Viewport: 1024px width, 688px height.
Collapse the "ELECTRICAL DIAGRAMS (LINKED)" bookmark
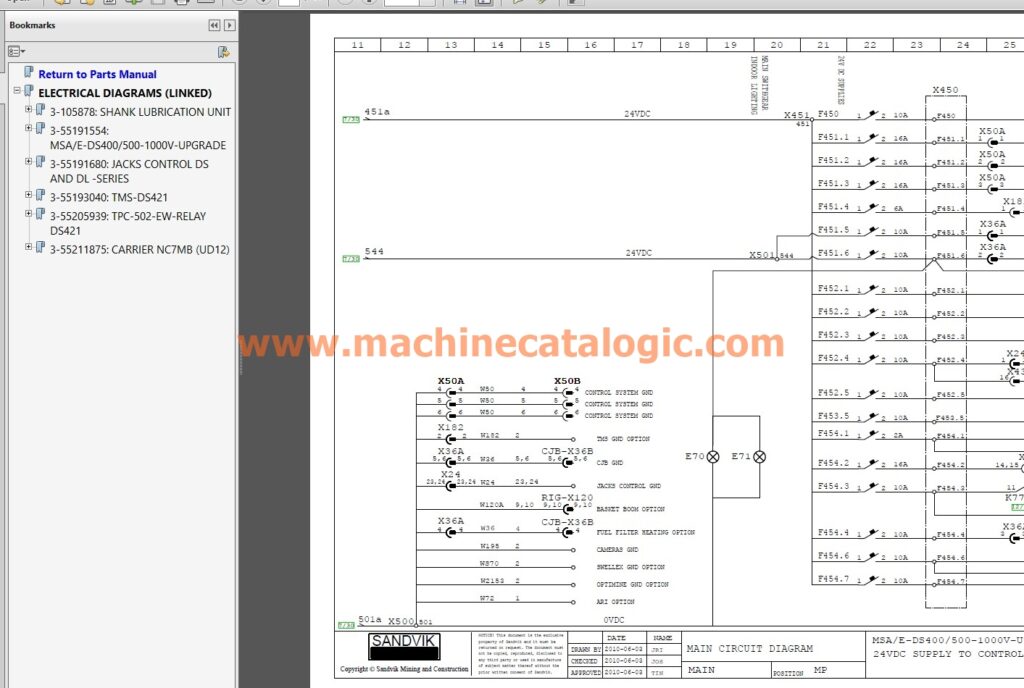coord(16,92)
